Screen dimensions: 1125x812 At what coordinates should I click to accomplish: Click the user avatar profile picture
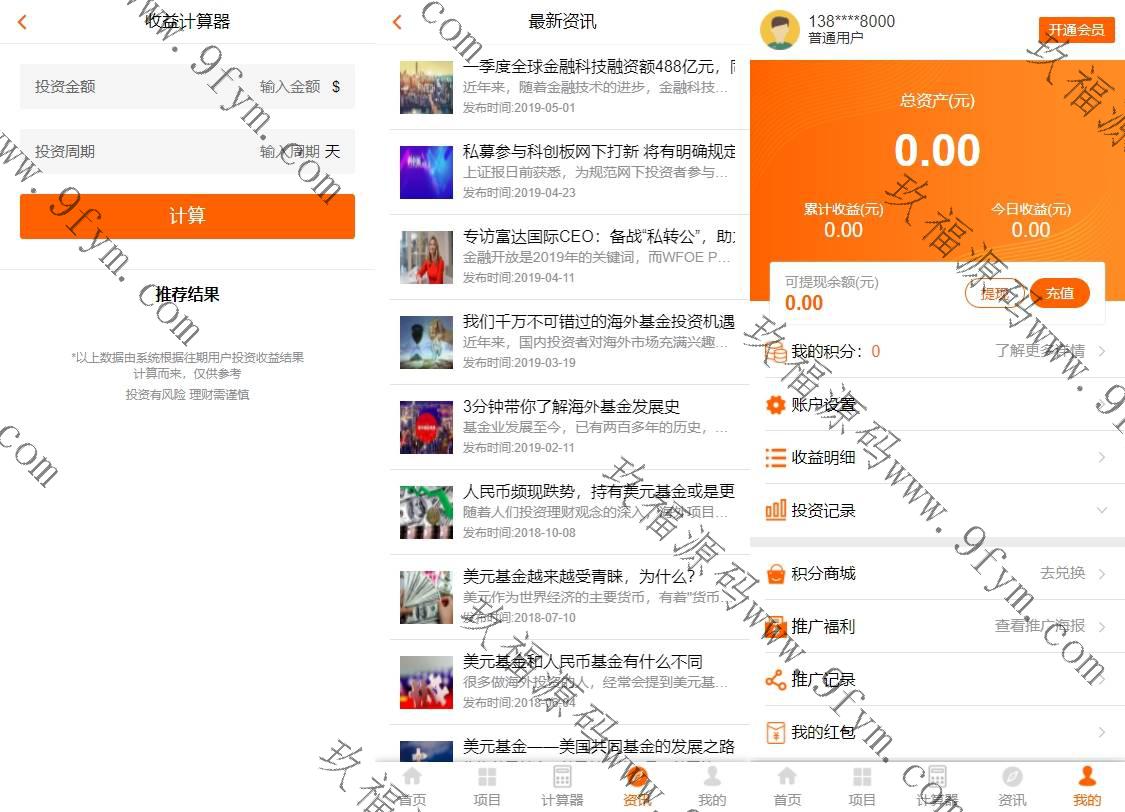click(x=779, y=29)
